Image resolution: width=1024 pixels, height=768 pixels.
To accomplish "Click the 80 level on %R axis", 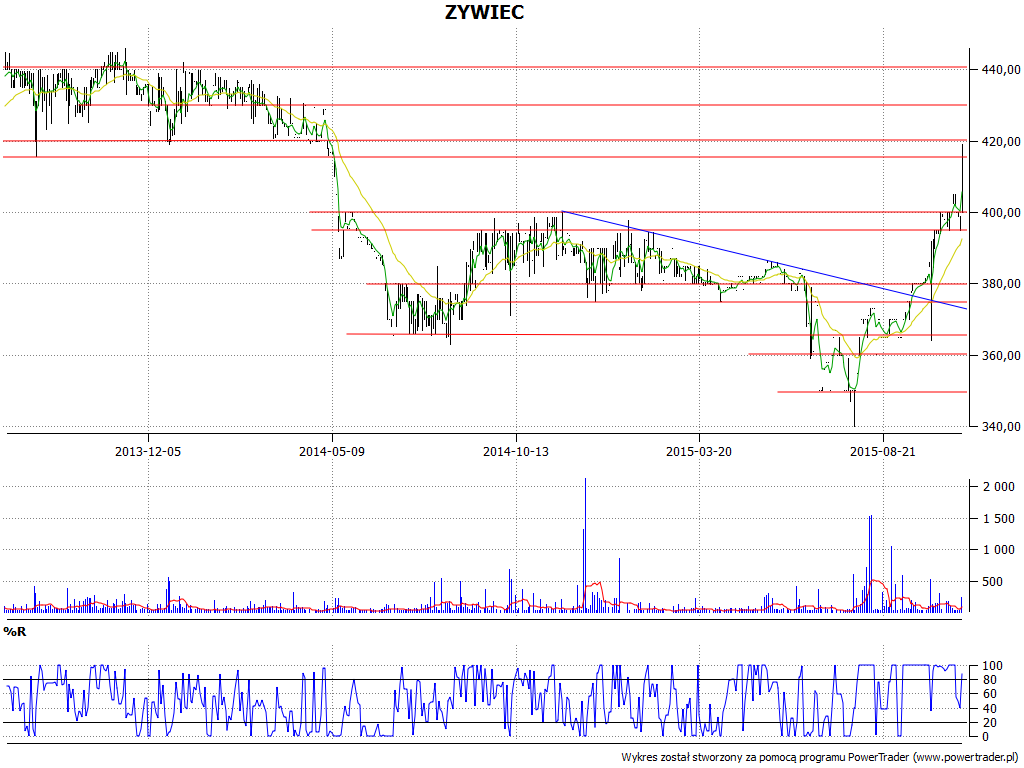I will 989,680.
